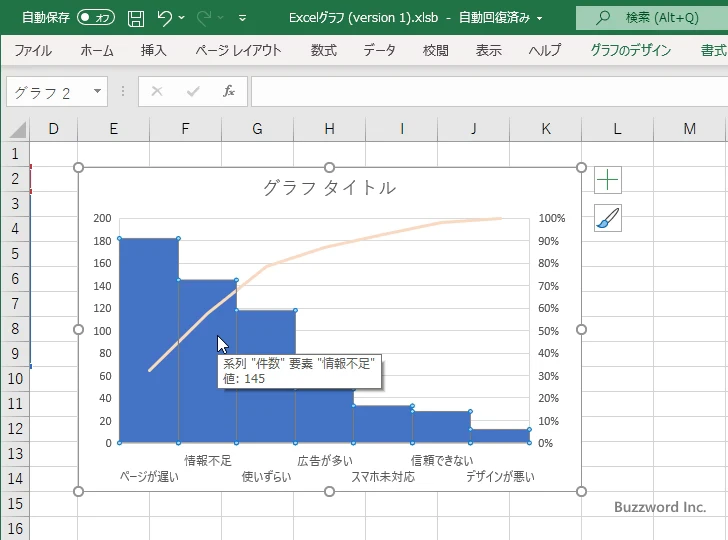Click the スマホ未対応 axis label

pos(383,476)
